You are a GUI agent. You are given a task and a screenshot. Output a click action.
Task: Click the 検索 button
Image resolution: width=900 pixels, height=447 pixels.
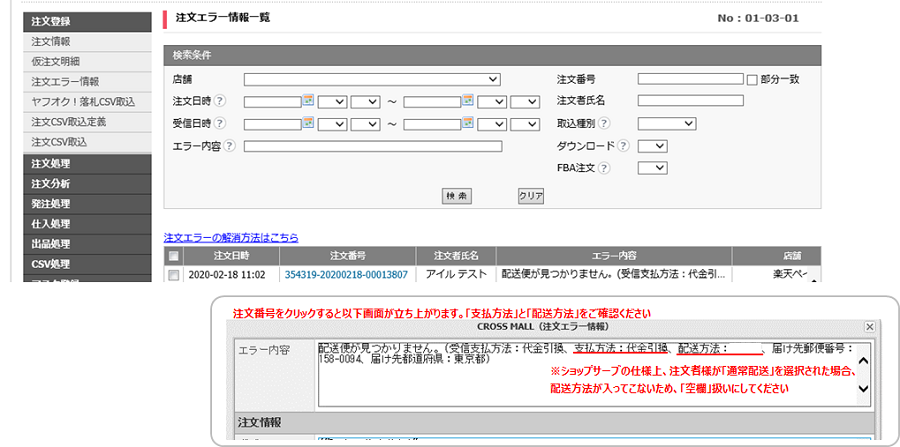tap(456, 196)
